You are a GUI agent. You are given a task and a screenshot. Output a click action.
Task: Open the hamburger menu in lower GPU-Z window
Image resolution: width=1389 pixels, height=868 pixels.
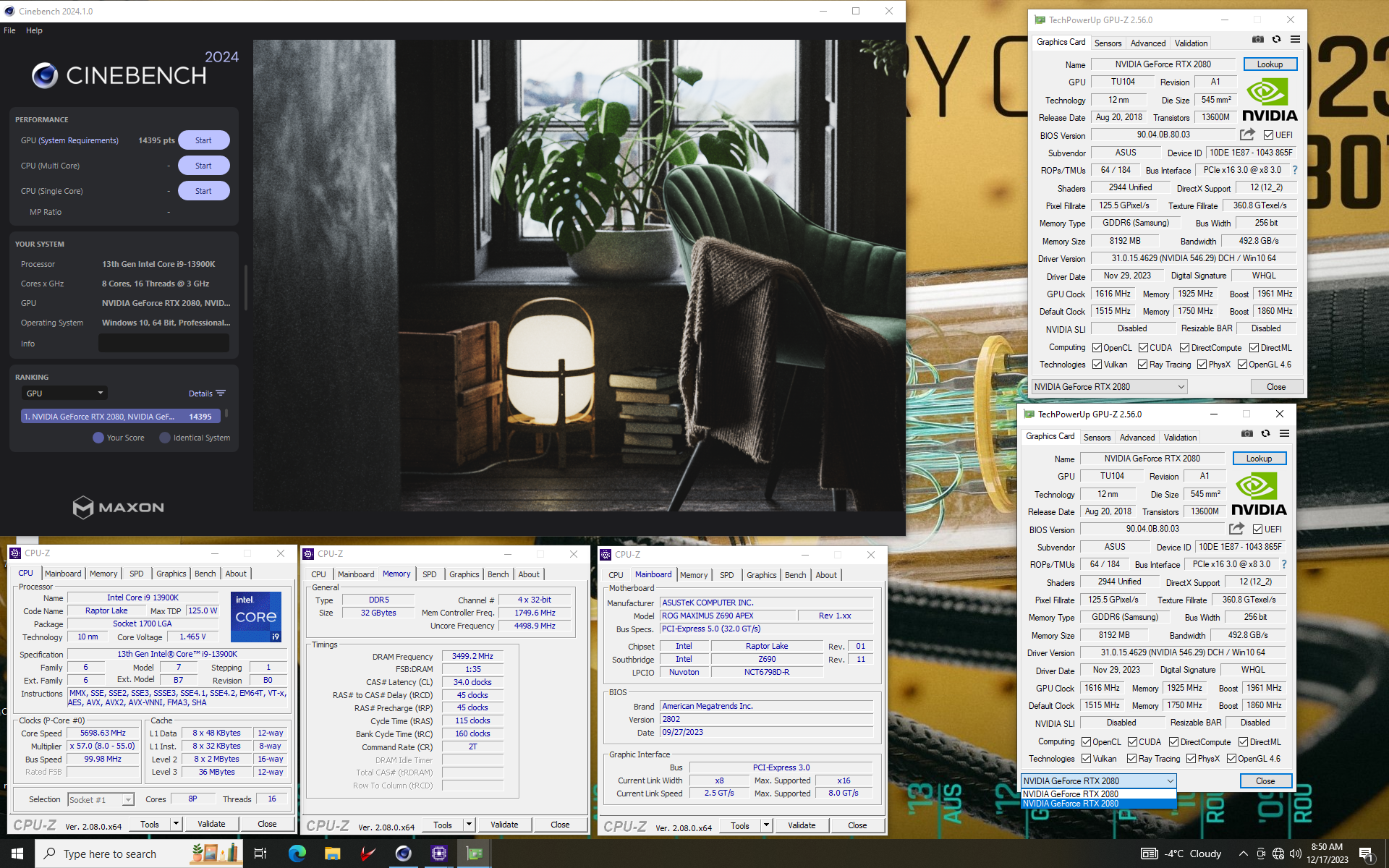coord(1284,434)
